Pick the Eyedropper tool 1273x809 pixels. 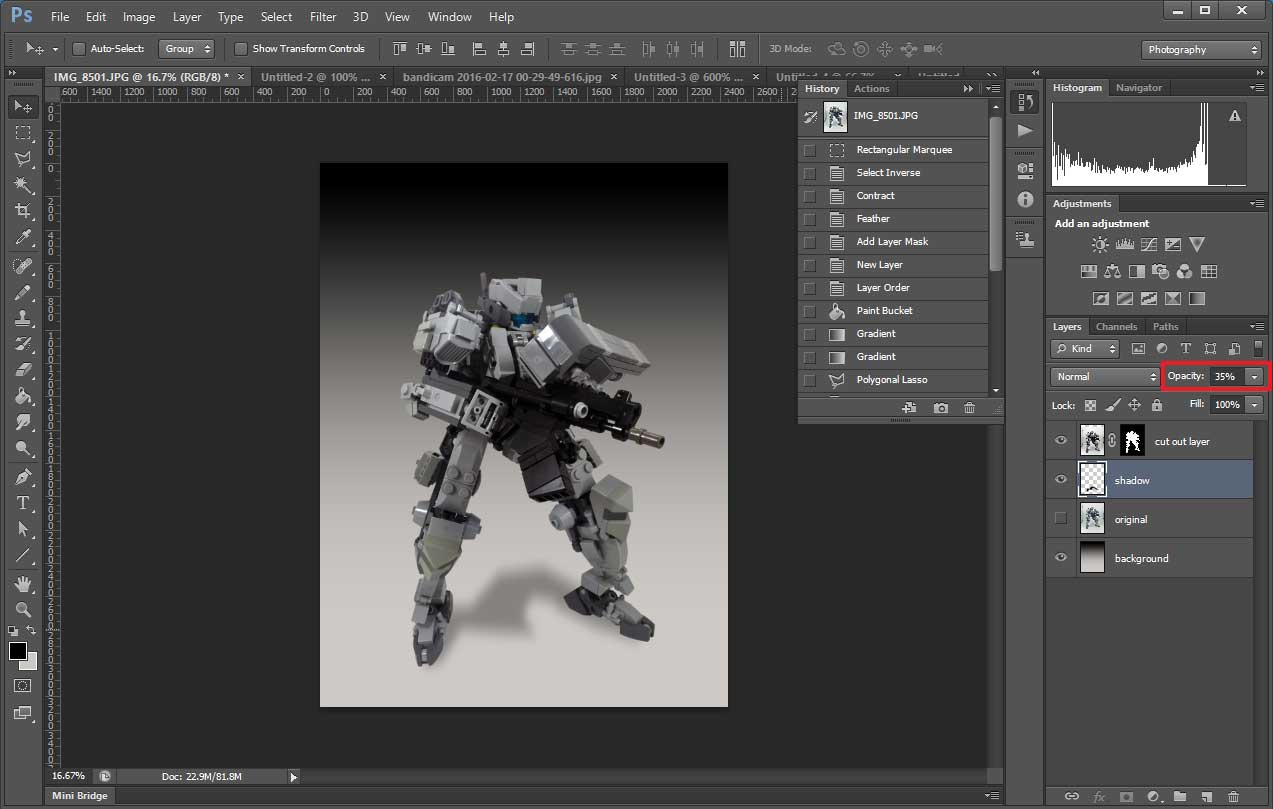tap(23, 238)
